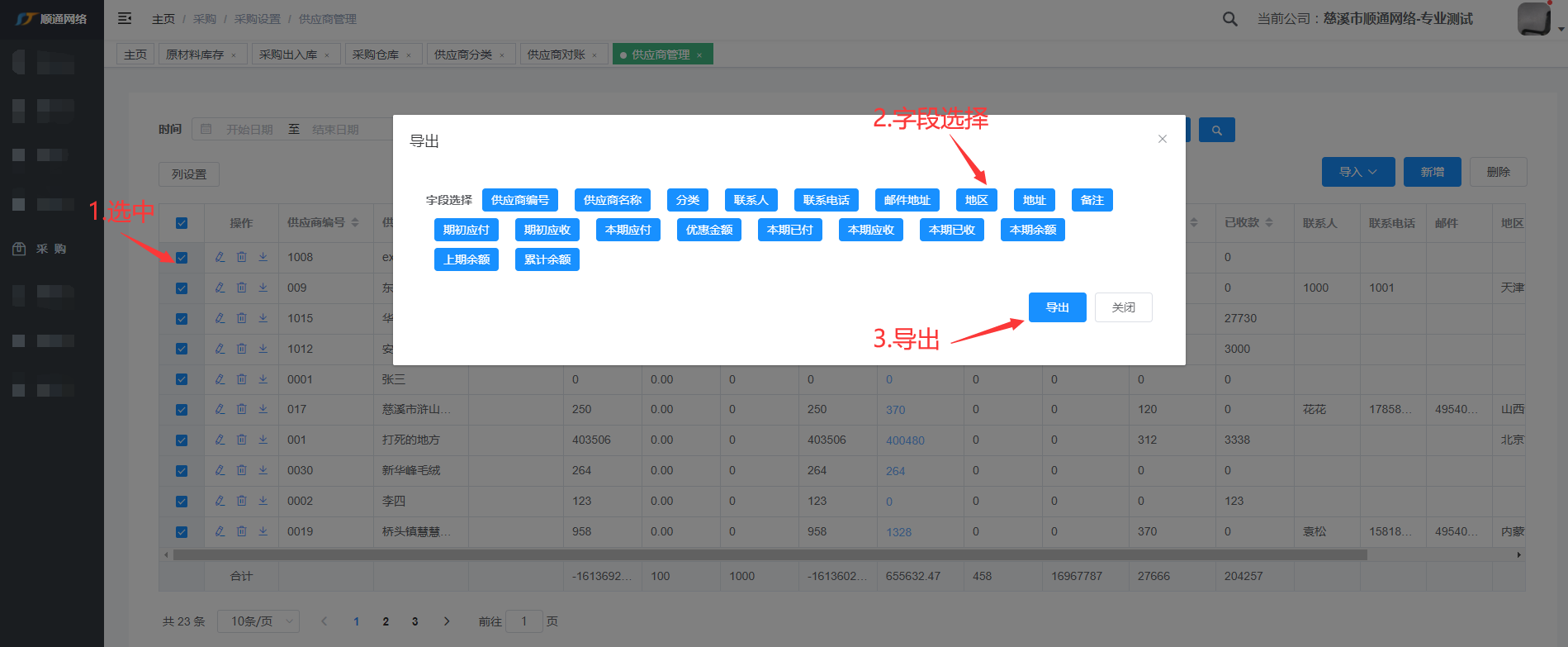Click download icon for supplier 1015
The height and width of the screenshot is (647, 1568).
click(263, 318)
